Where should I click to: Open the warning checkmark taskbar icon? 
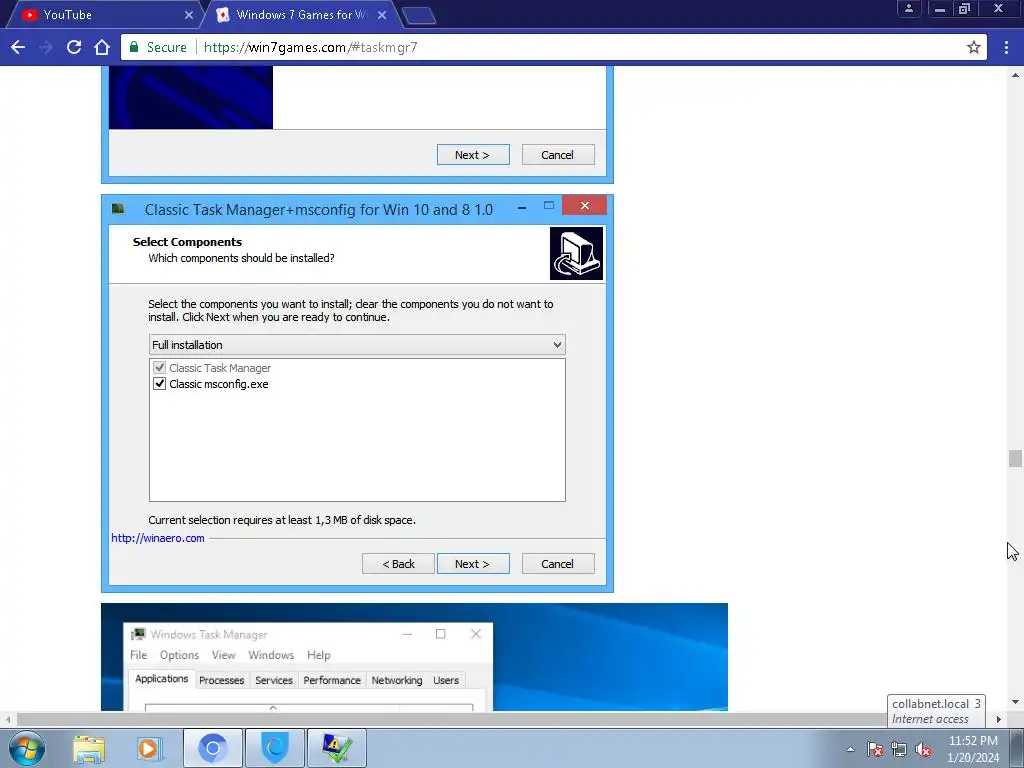336,748
